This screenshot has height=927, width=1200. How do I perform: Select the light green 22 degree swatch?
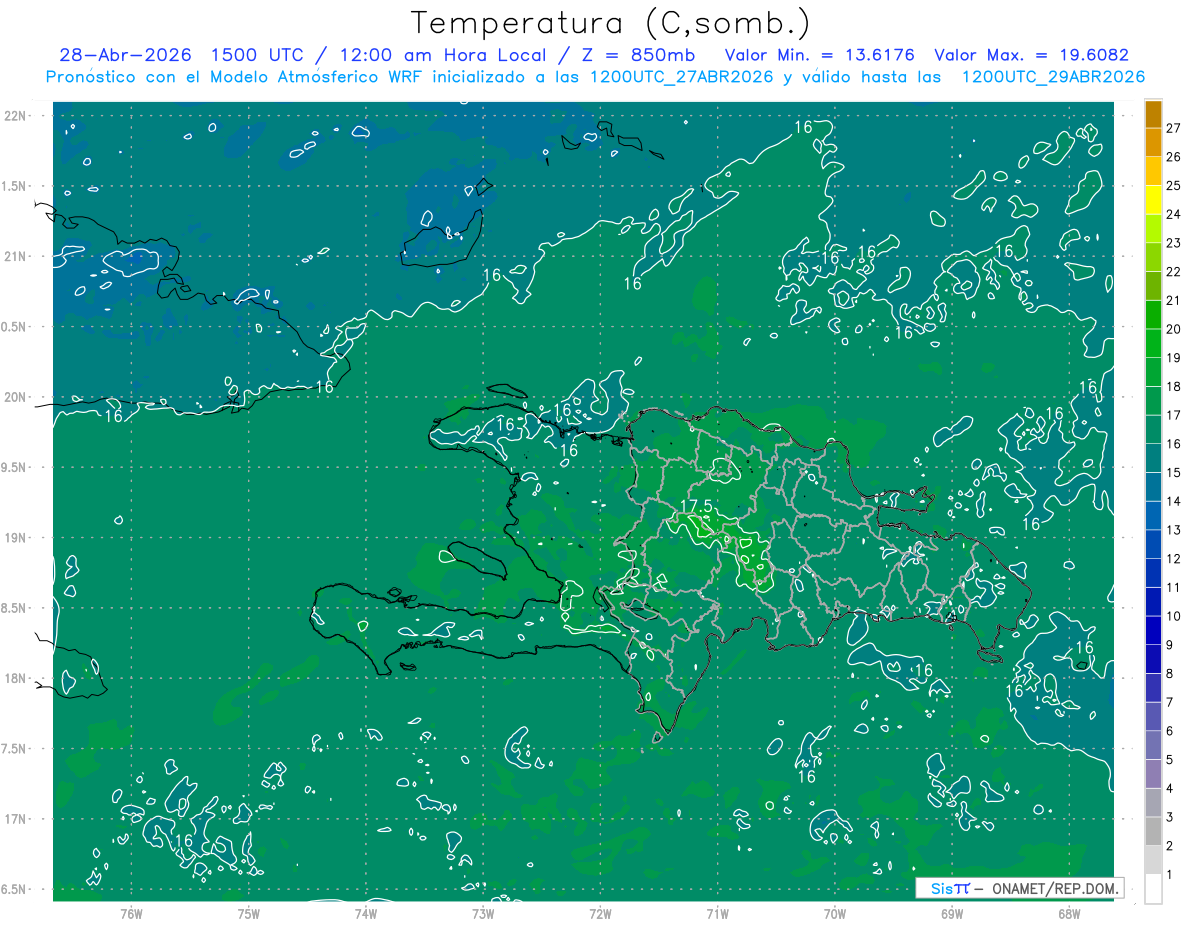tap(1153, 258)
